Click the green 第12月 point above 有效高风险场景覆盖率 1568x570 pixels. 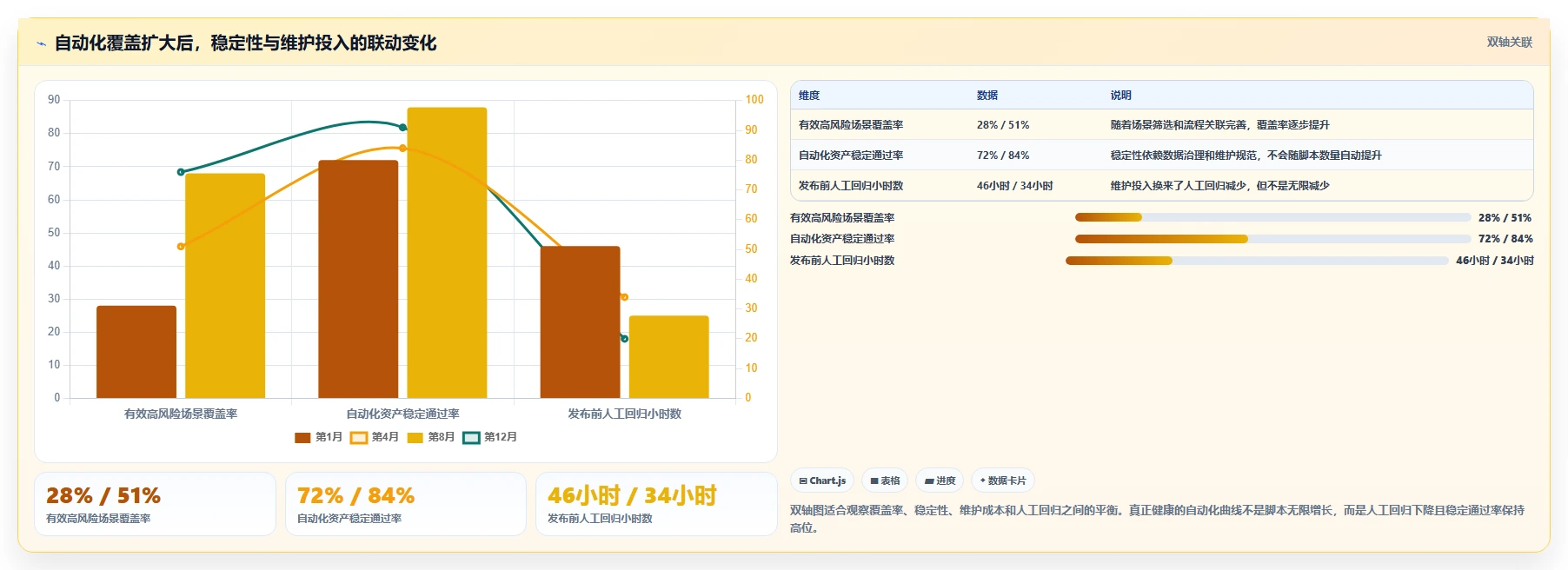pos(181,172)
